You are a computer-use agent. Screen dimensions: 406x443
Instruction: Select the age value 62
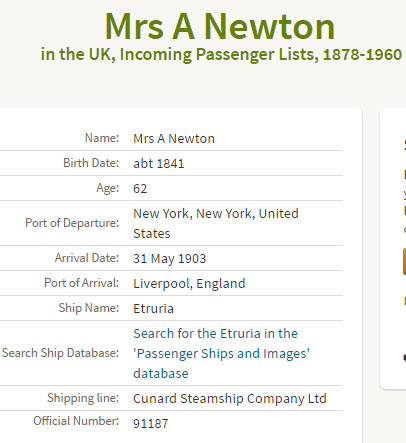pos(140,188)
